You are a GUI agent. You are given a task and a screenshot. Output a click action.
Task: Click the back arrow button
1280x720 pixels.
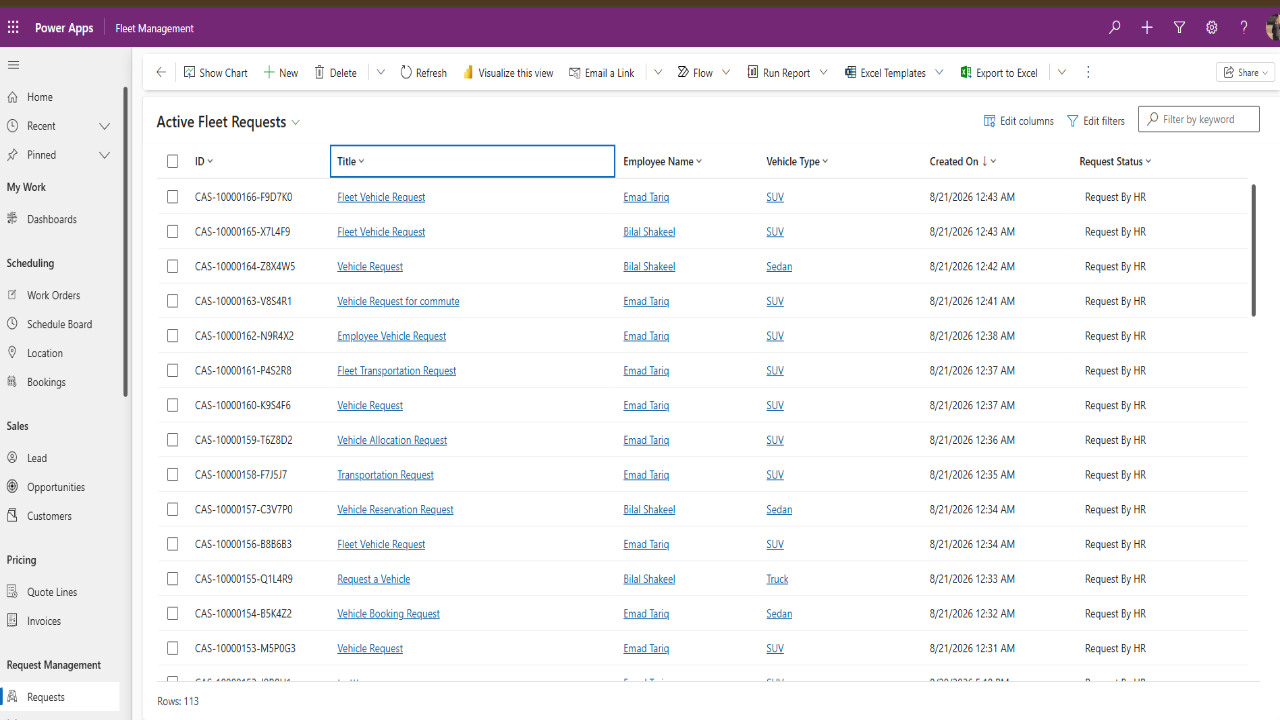[x=161, y=72]
